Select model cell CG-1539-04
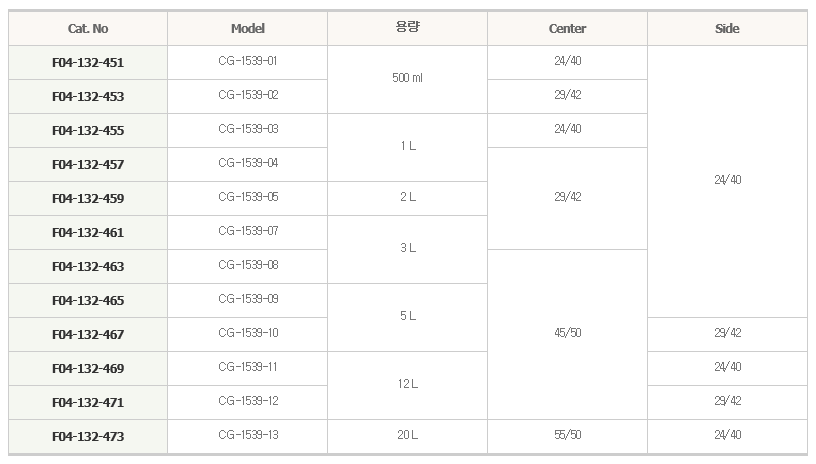This screenshot has height=464, width=816. [x=248, y=163]
